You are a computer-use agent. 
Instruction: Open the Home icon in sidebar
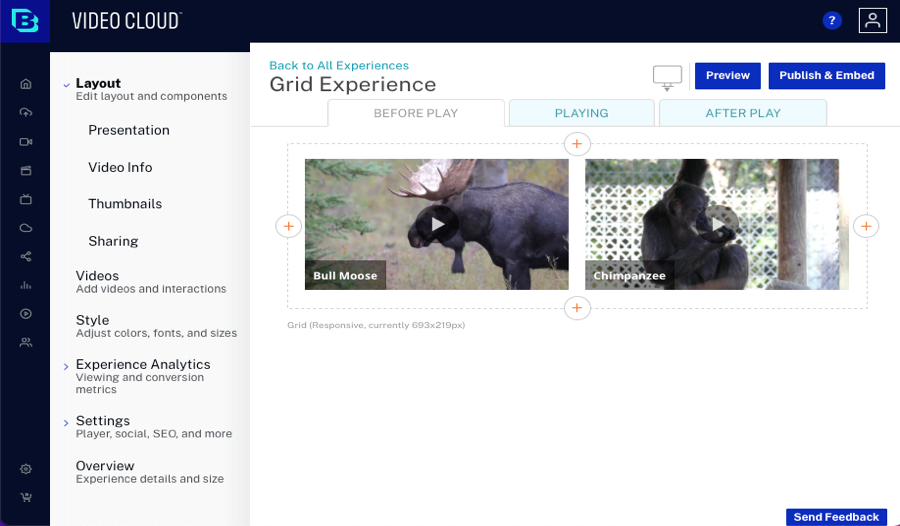(26, 84)
